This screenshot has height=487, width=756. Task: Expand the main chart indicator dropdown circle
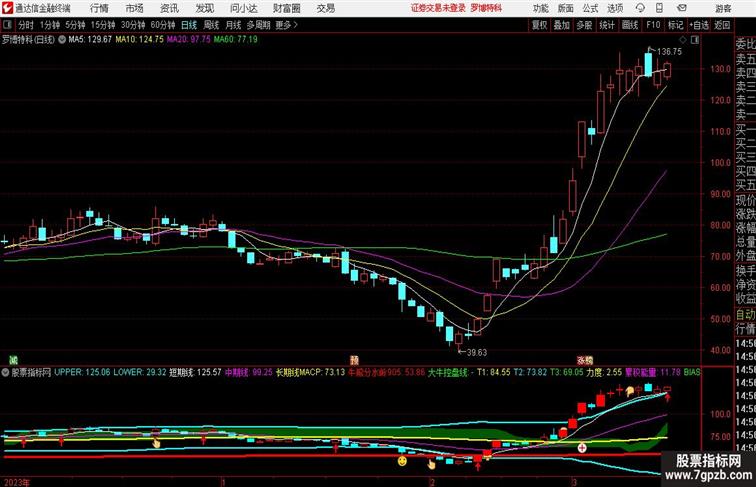(62, 40)
